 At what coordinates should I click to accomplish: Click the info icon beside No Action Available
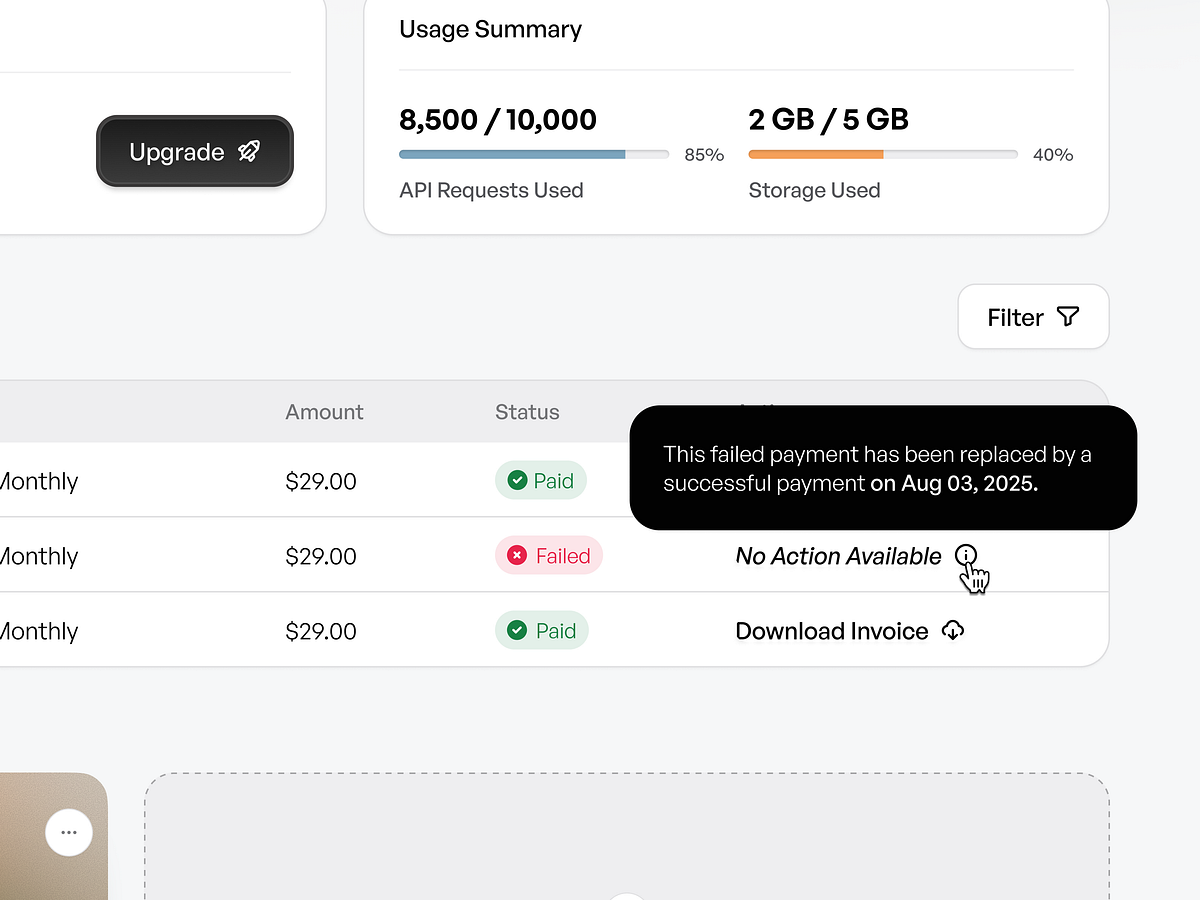pos(966,554)
